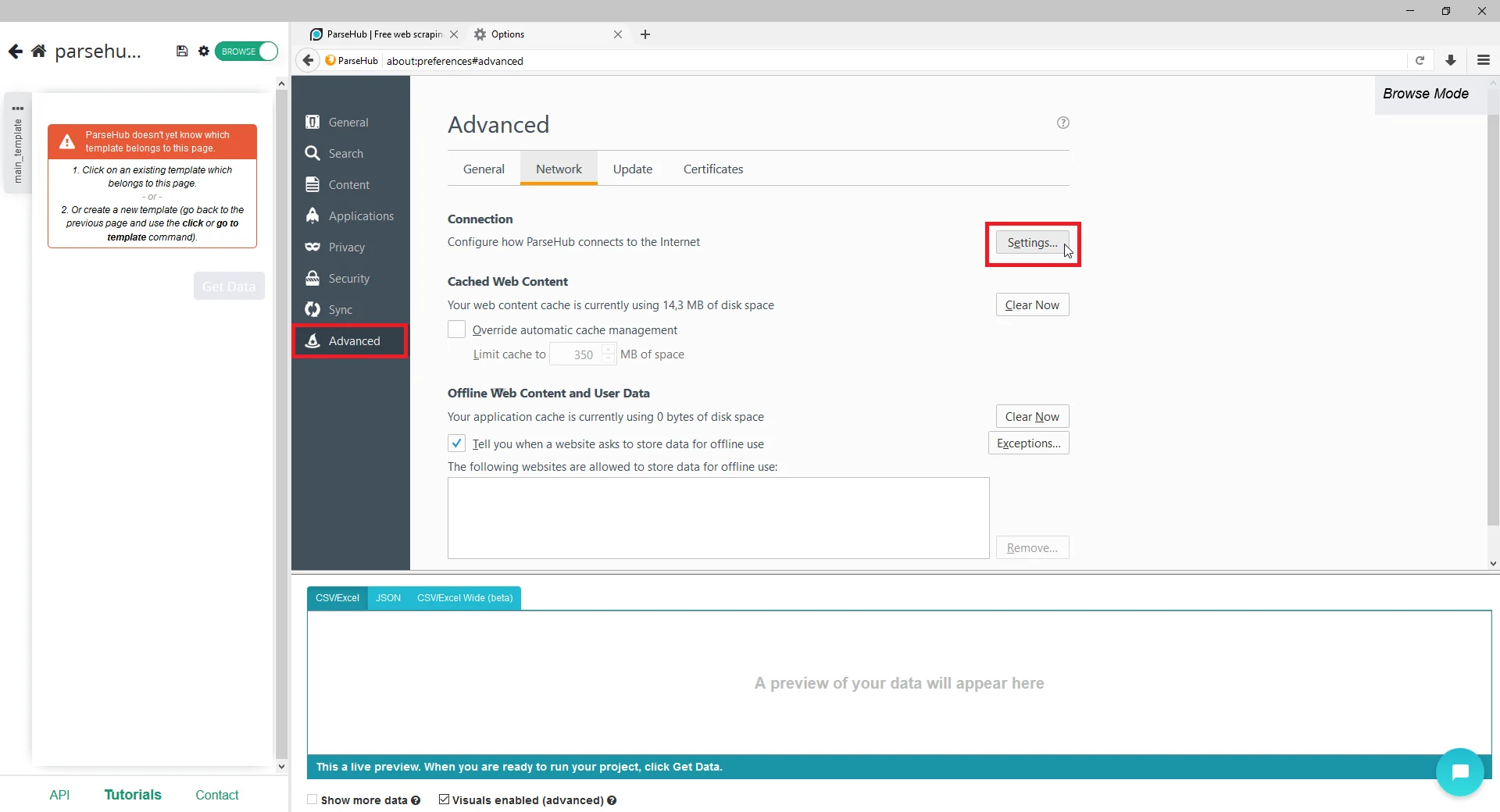Image resolution: width=1500 pixels, height=812 pixels.
Task: Click the preferences page scroll down arrow
Action: (1493, 564)
